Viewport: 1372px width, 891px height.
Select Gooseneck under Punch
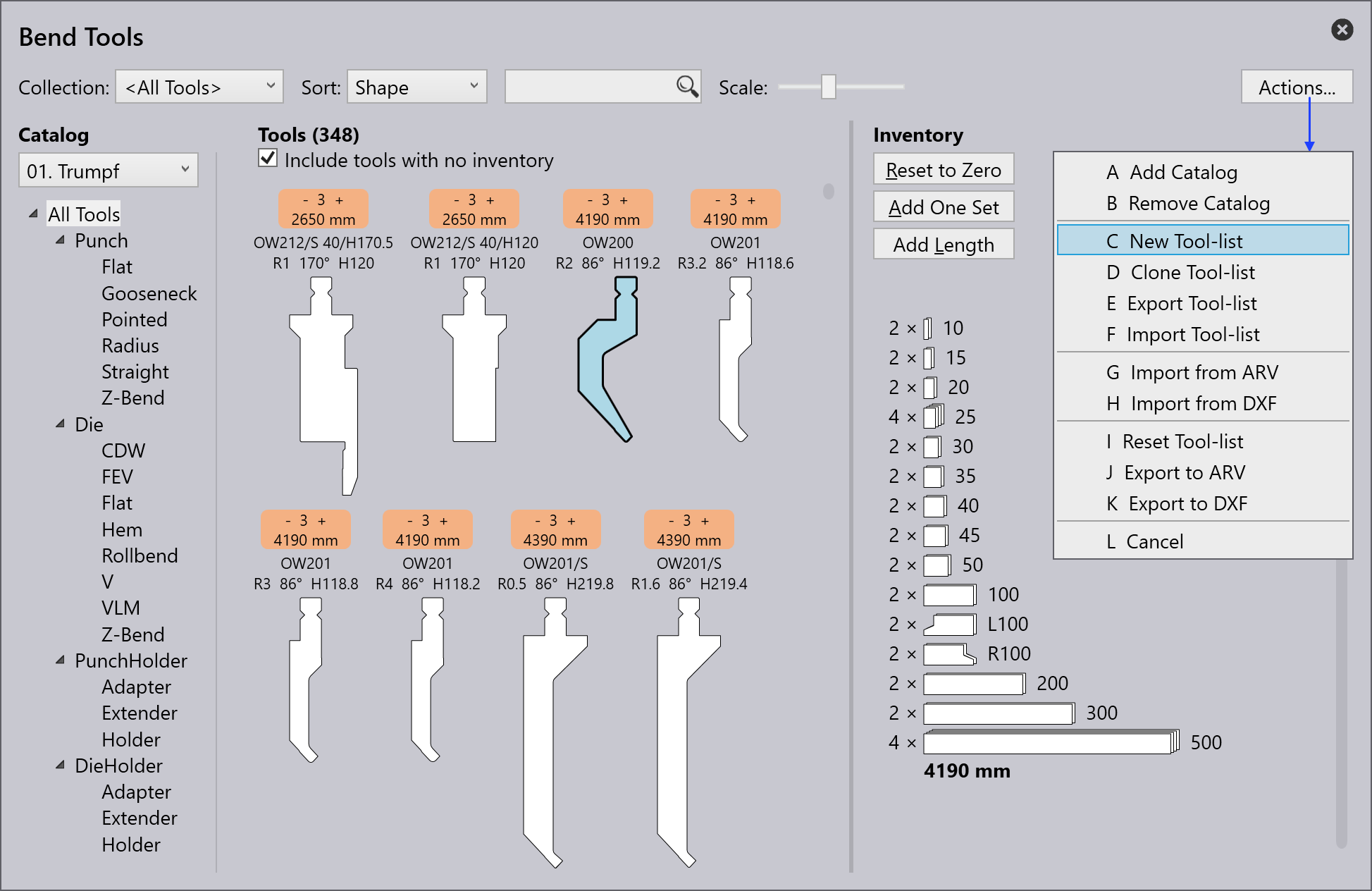pos(149,293)
